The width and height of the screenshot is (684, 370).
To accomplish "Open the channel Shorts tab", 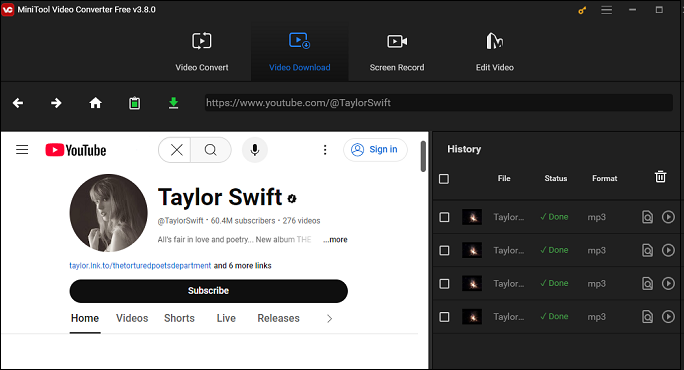I will pos(179,319).
